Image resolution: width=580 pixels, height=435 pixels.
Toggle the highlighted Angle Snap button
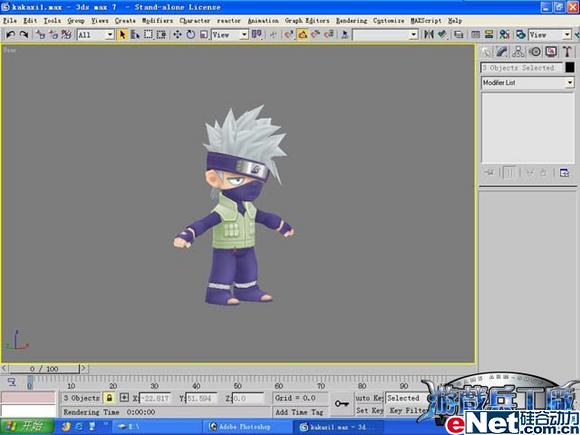302,35
